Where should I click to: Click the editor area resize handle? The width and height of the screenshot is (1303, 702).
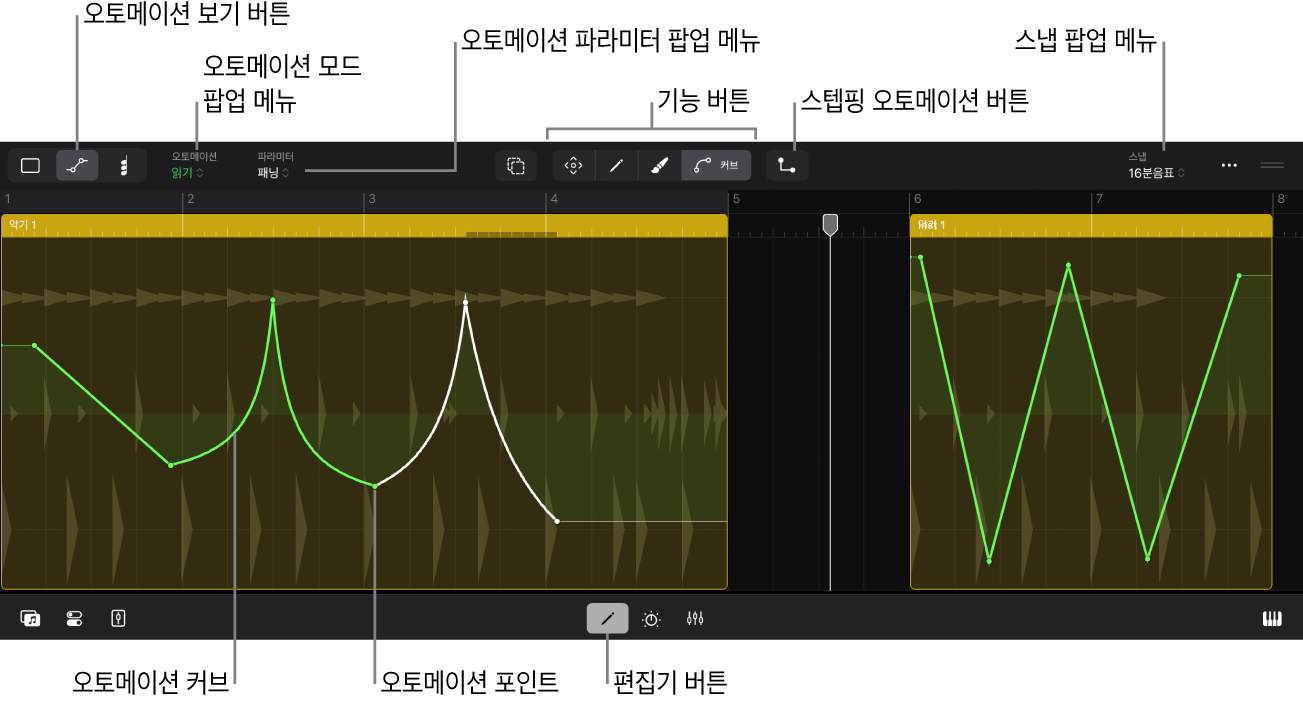(x=1272, y=165)
